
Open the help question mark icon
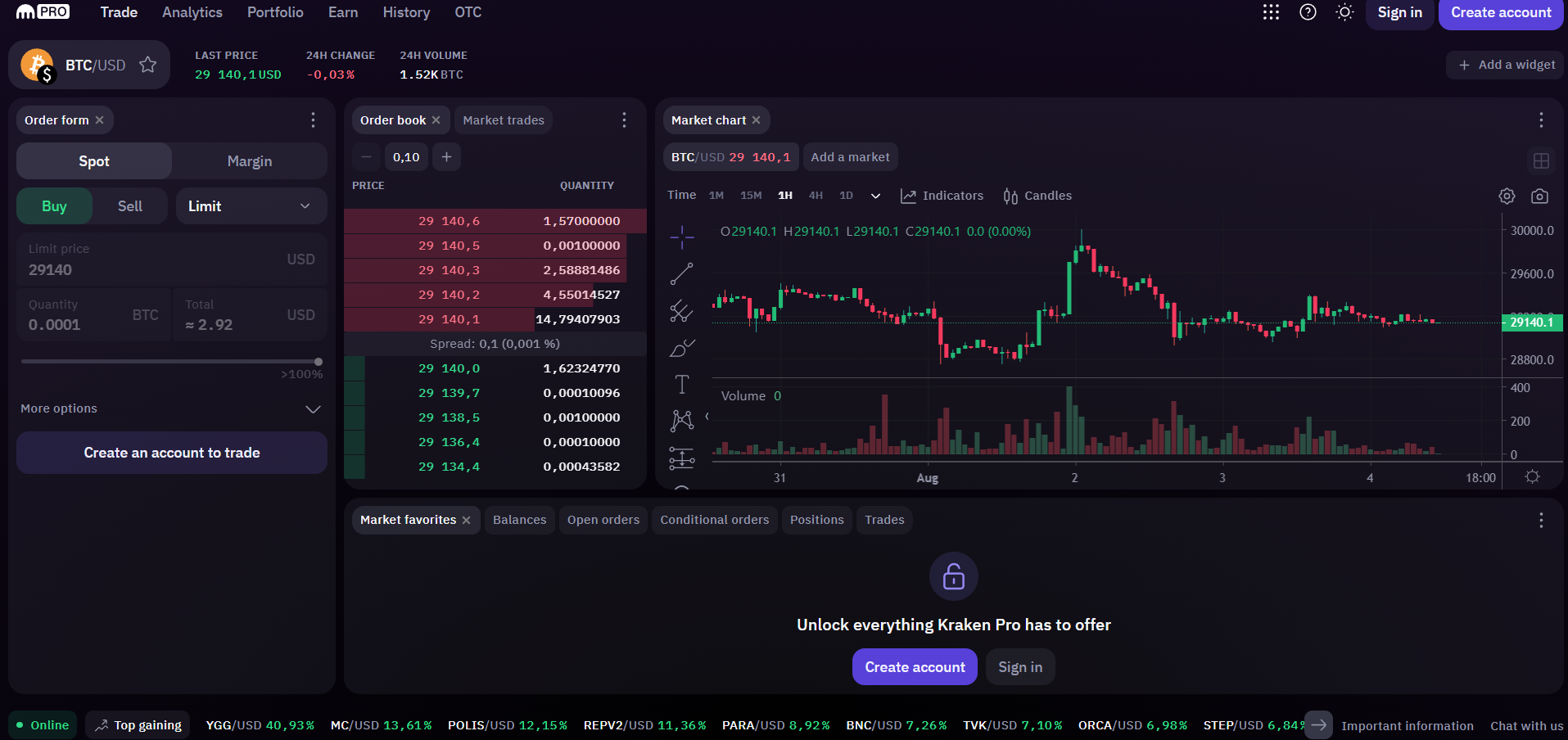tap(1308, 12)
